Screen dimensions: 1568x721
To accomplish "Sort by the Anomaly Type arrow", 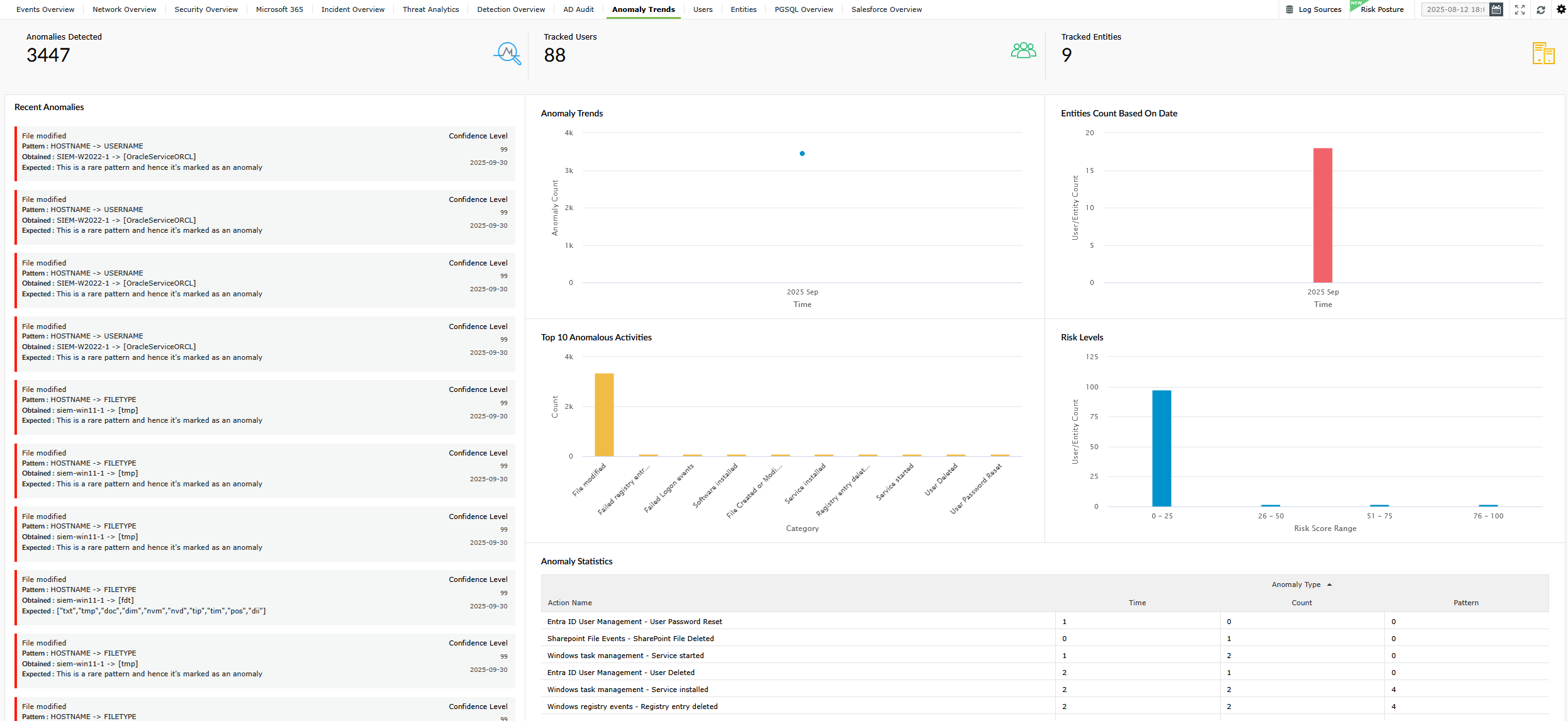I will [1330, 585].
